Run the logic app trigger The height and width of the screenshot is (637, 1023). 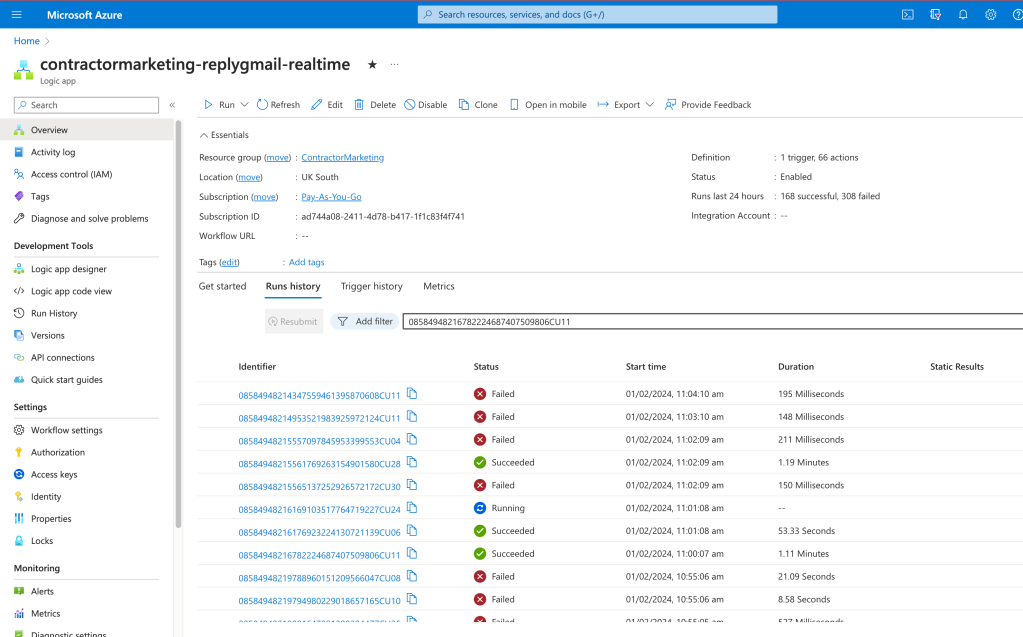tap(219, 104)
